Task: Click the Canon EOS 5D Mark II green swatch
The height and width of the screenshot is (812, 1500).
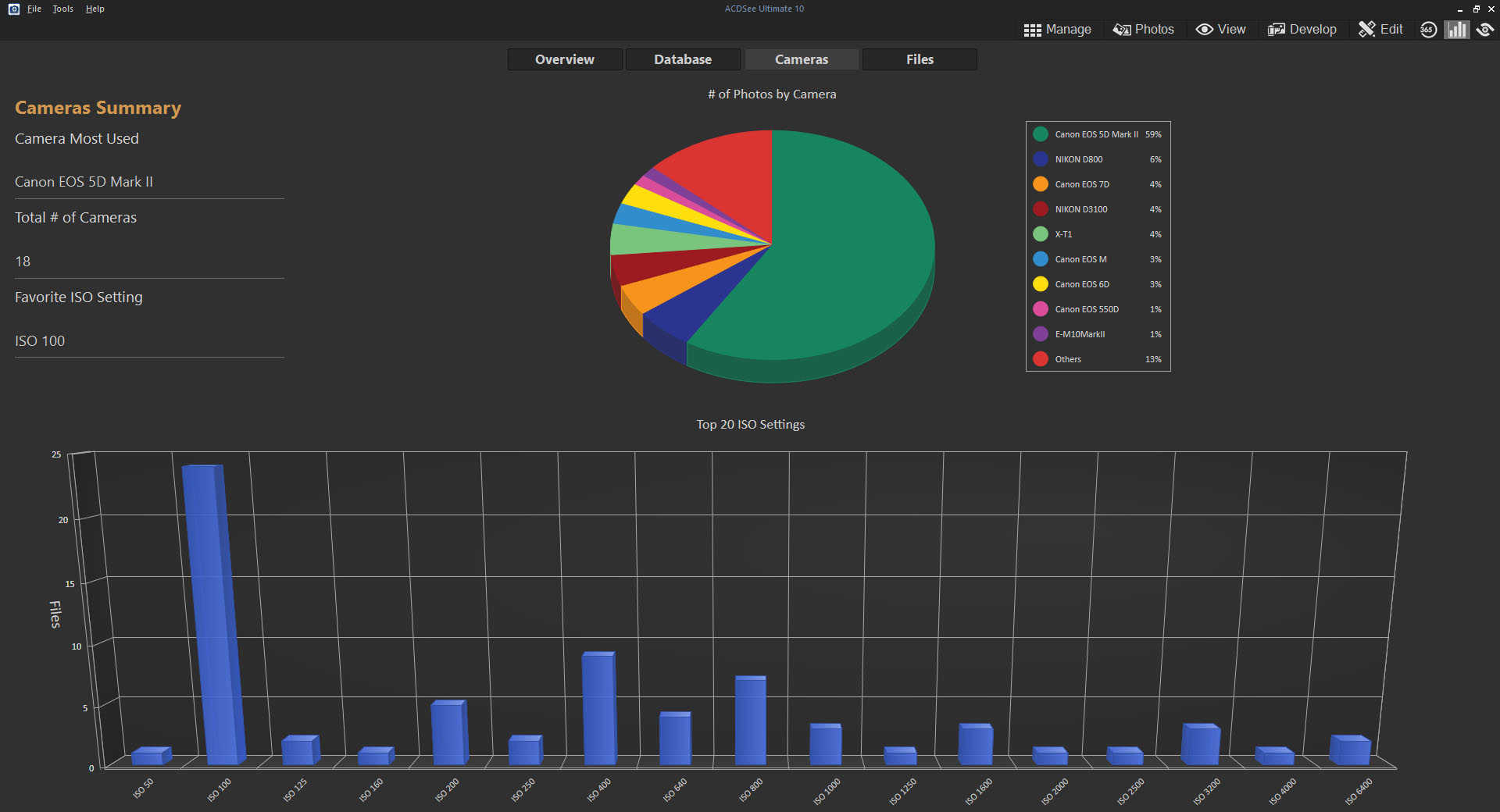Action: (x=1040, y=134)
